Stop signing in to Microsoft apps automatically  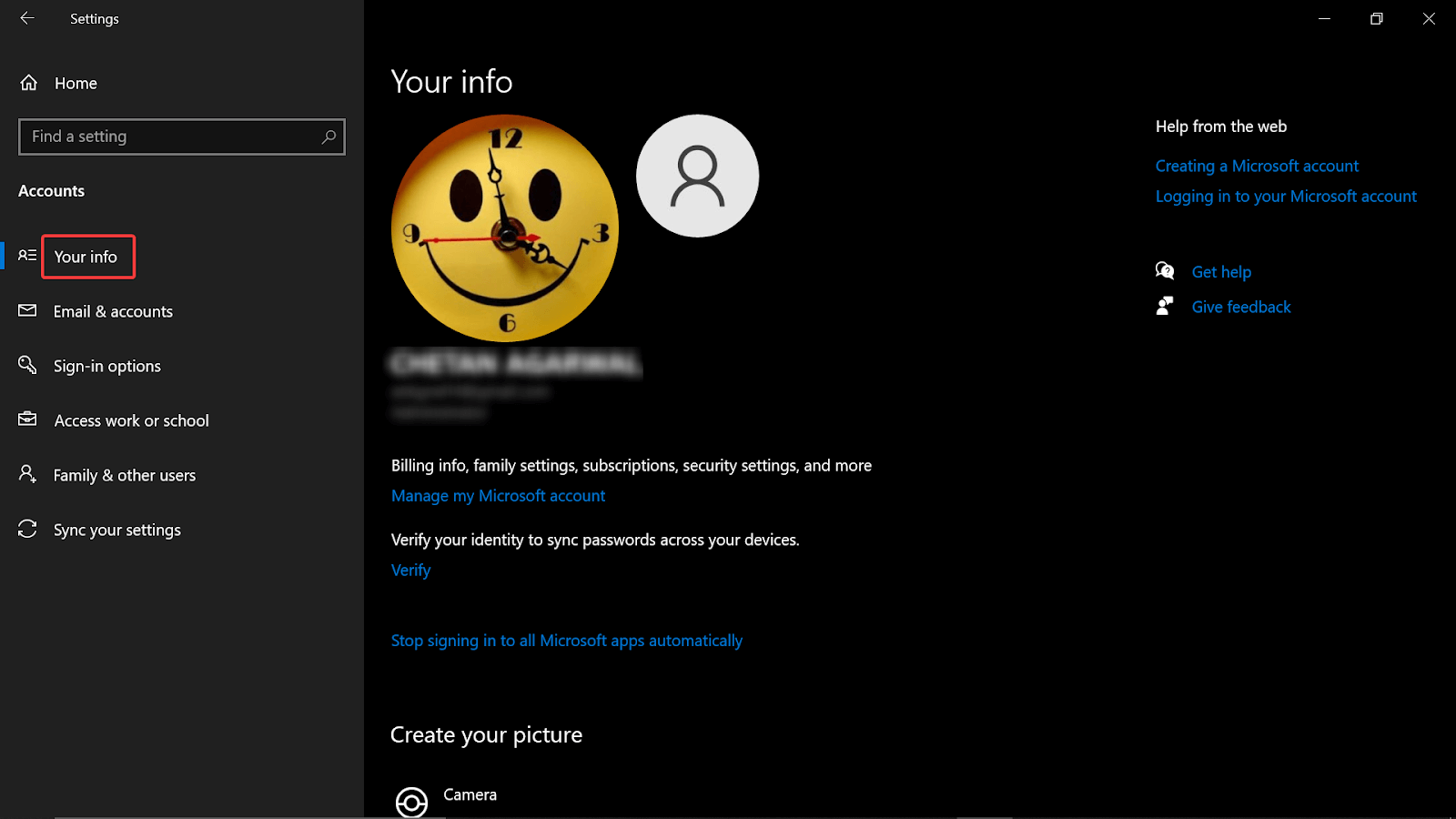566,640
